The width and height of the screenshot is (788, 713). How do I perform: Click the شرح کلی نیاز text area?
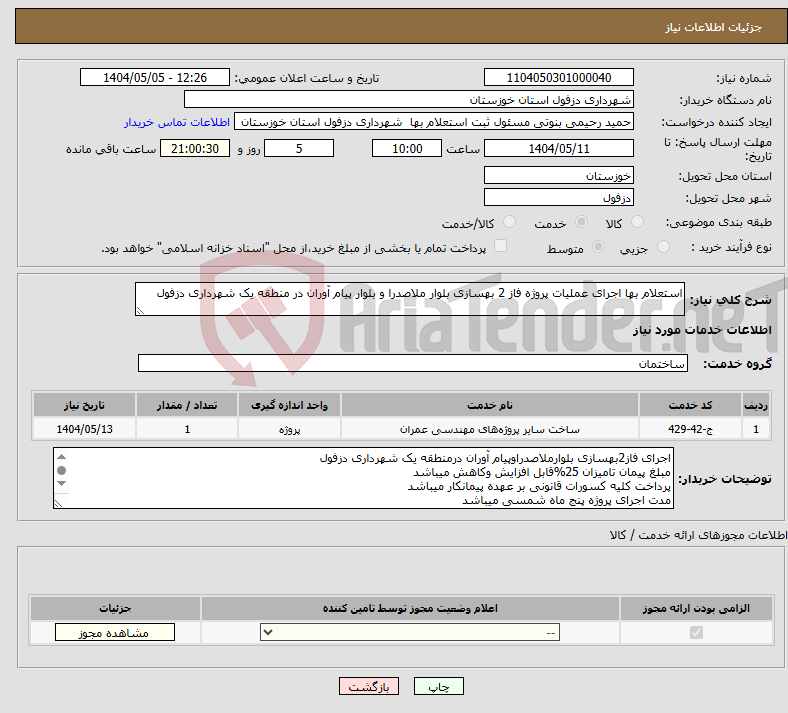(410, 299)
